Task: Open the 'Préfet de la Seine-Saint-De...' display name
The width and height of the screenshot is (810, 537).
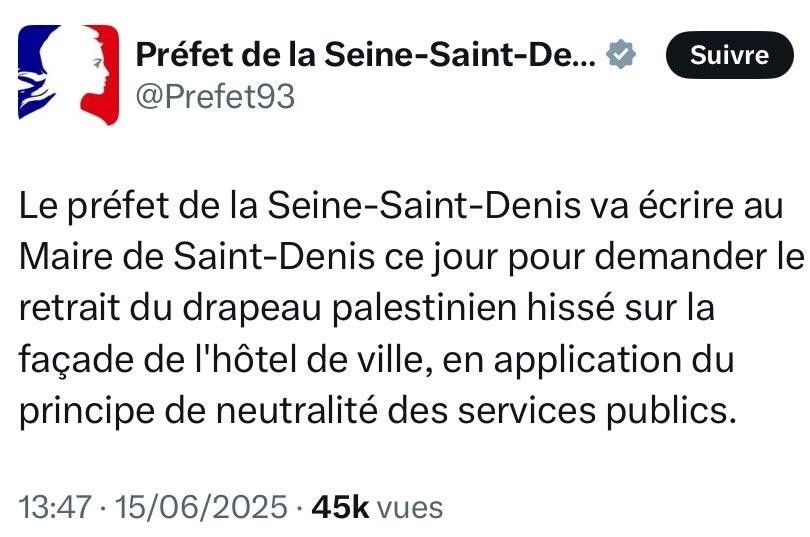Action: [x=365, y=54]
